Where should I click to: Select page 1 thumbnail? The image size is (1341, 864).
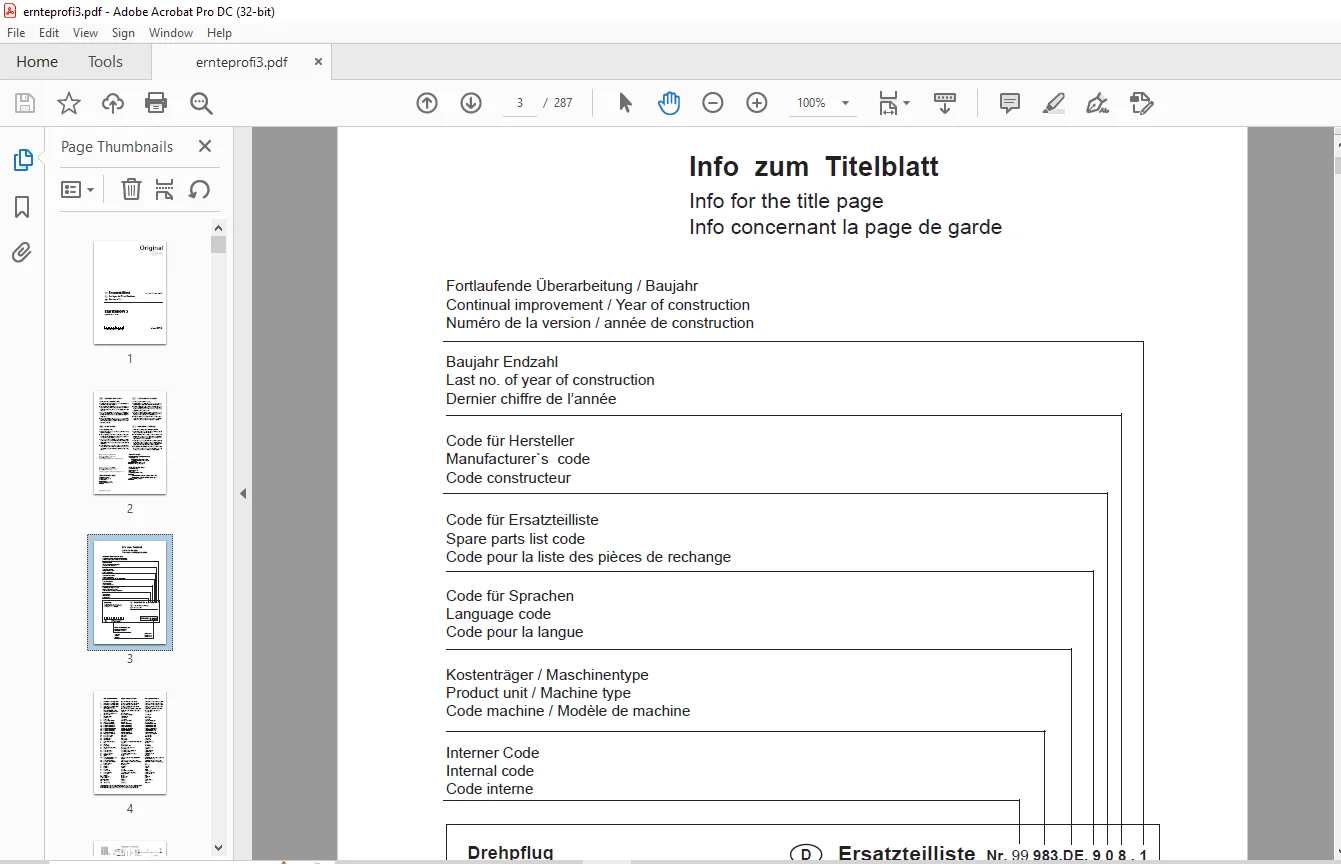coord(130,292)
